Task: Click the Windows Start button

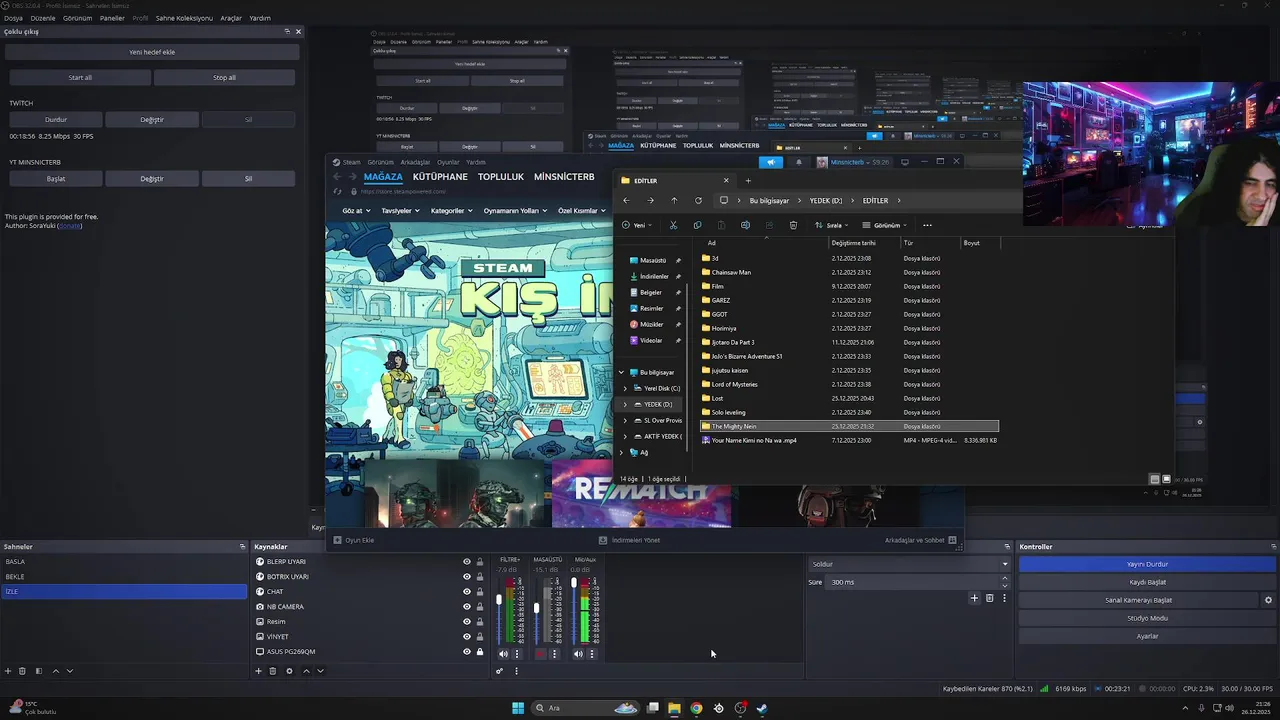Action: [x=518, y=708]
